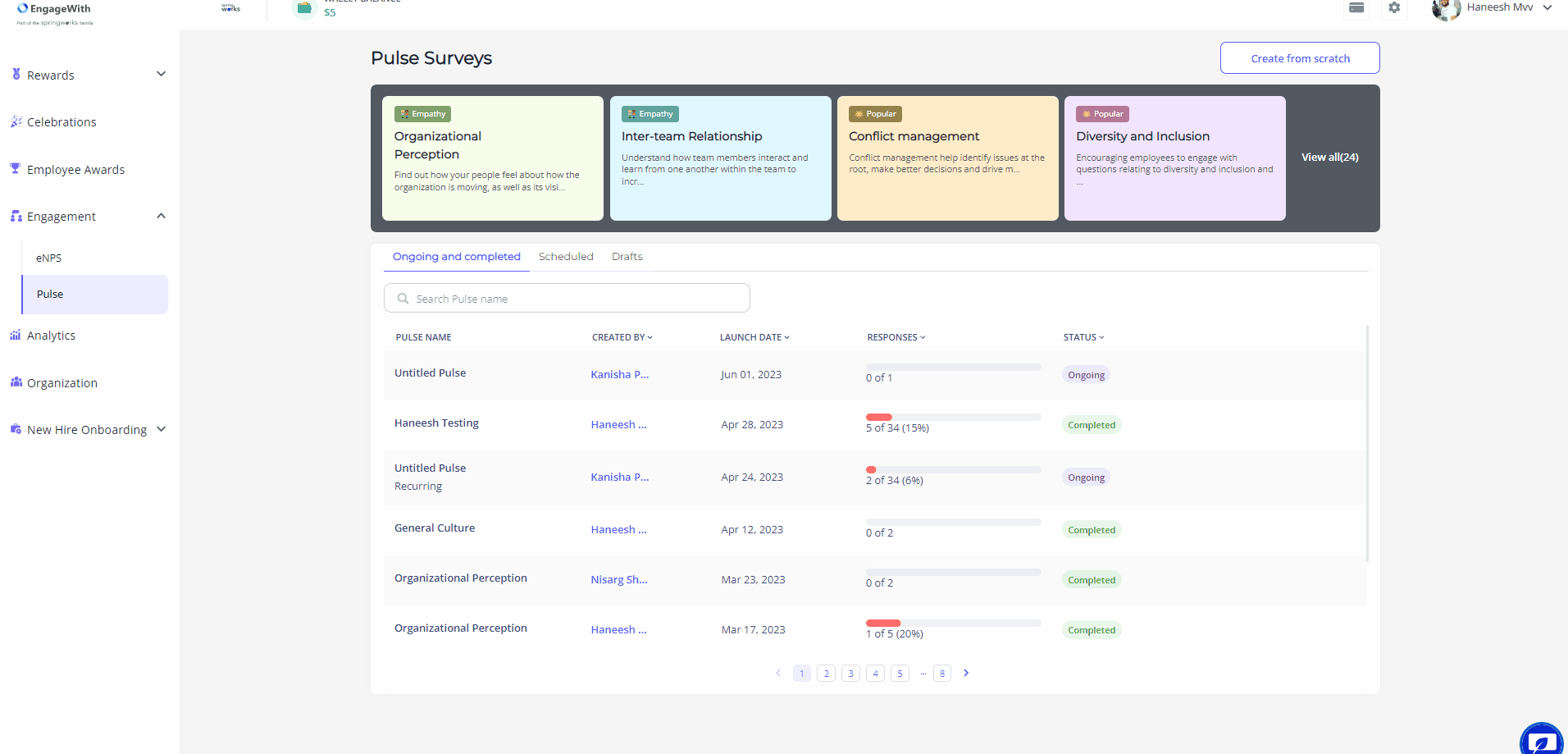This screenshot has height=754, width=1568.
Task: Click Ongoing status badge for Jun 01 pulse
Action: pos(1086,375)
